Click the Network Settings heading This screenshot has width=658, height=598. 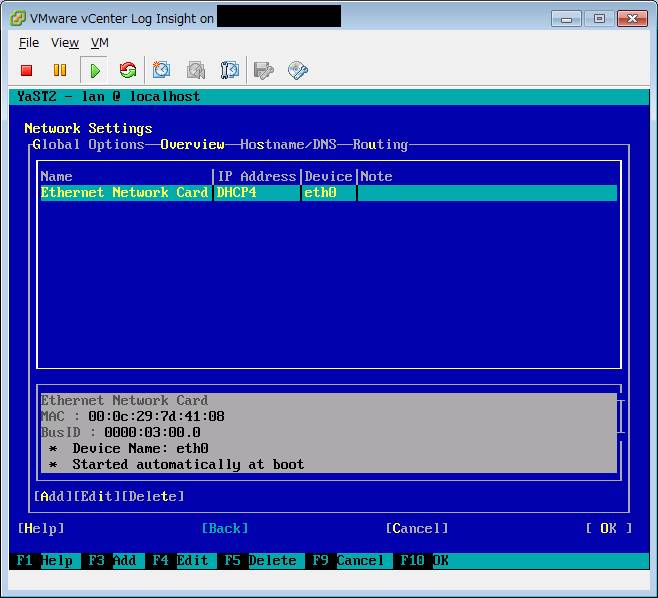(x=88, y=128)
